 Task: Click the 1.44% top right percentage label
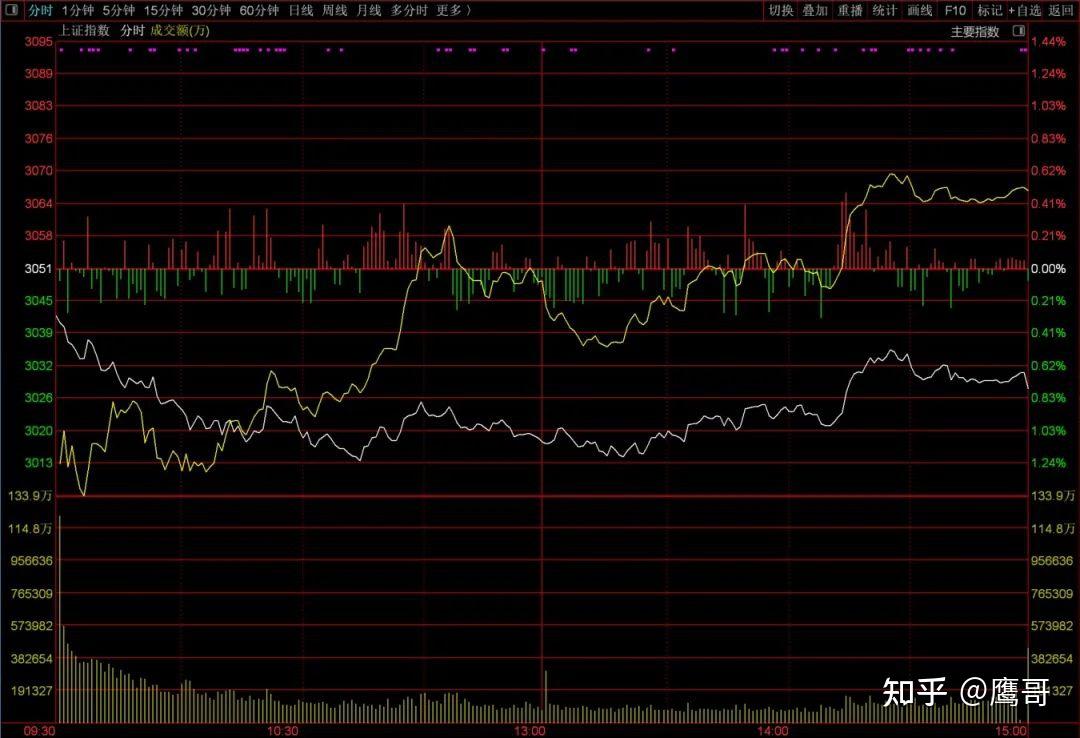coord(1048,41)
